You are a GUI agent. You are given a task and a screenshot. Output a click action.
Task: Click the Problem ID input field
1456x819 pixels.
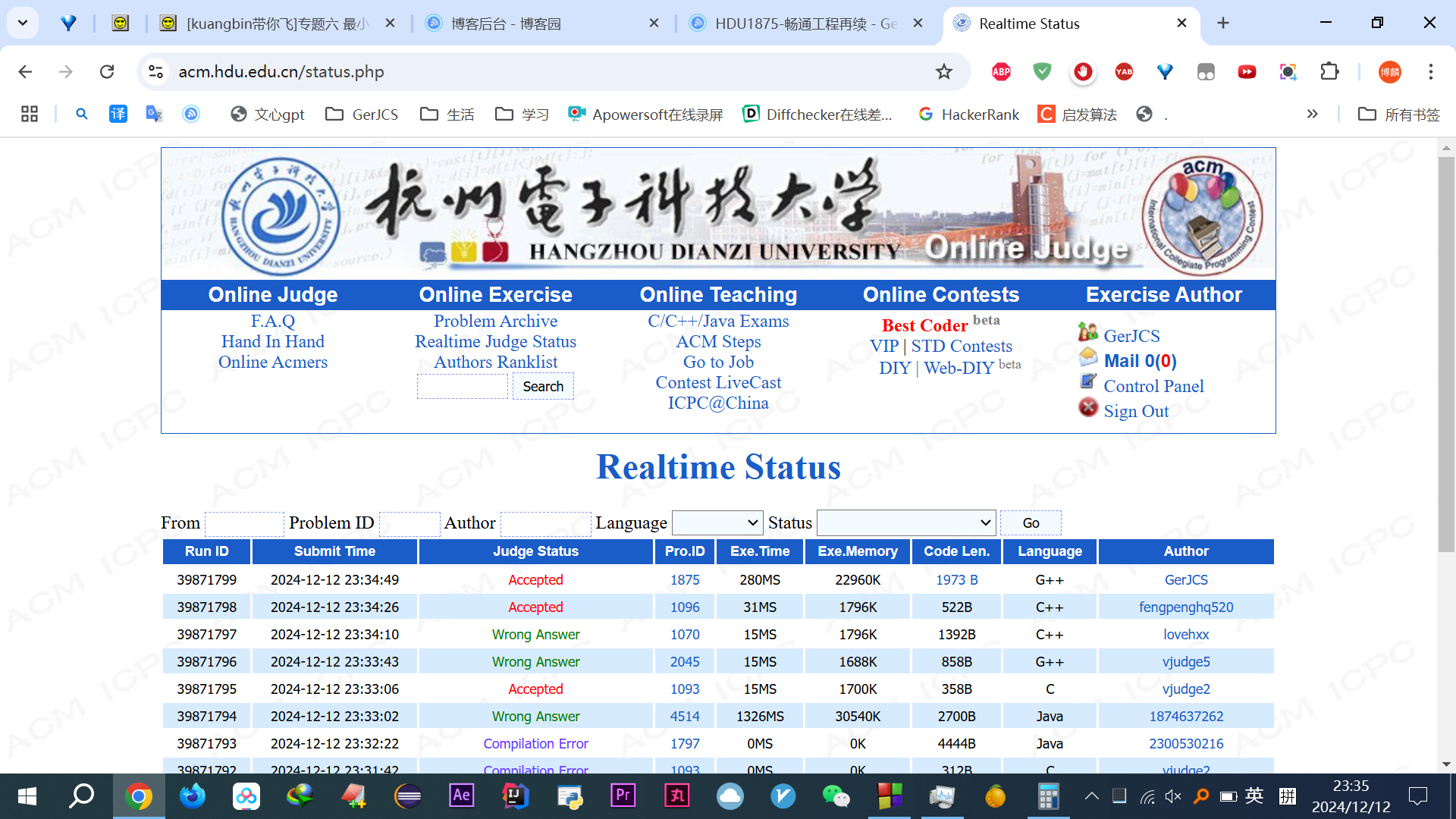[409, 523]
